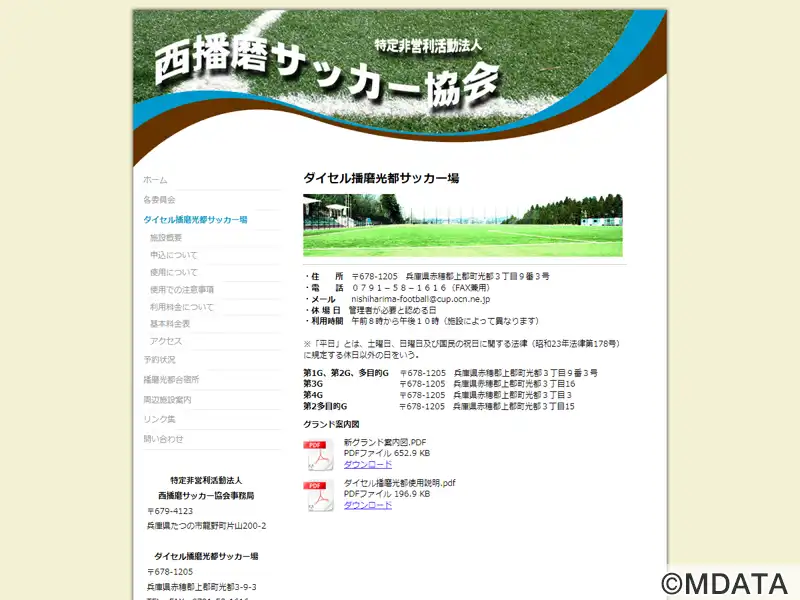The image size is (800, 600).
Task: Click the 西播磨サッカー協会 header banner
Action: coord(400,87)
